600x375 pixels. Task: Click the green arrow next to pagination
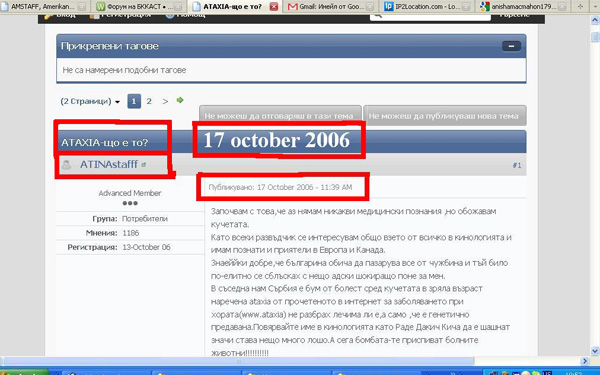coord(180,100)
